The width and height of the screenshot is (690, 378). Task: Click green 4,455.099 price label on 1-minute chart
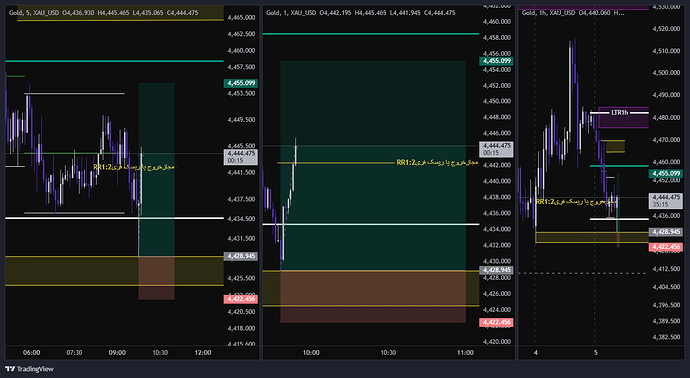pos(496,61)
